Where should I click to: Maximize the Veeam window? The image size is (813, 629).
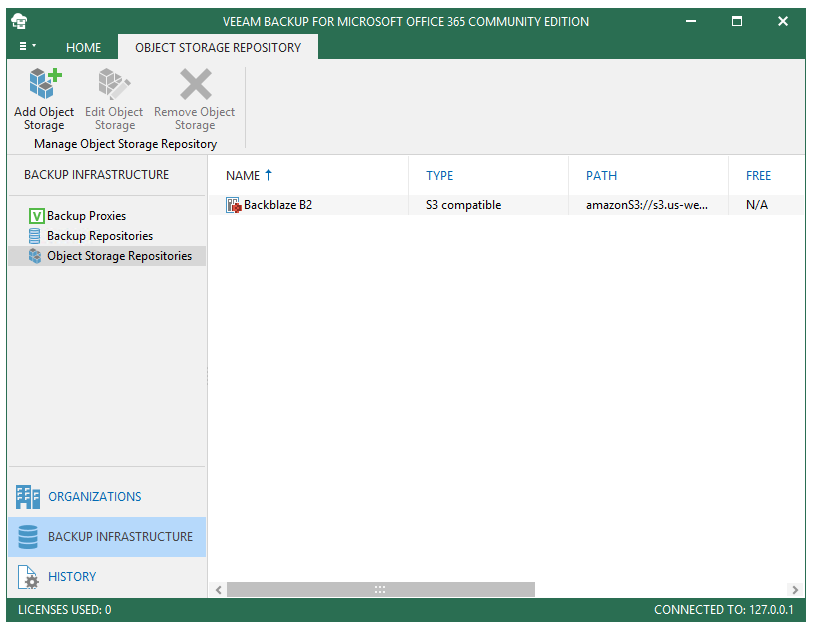tap(736, 21)
